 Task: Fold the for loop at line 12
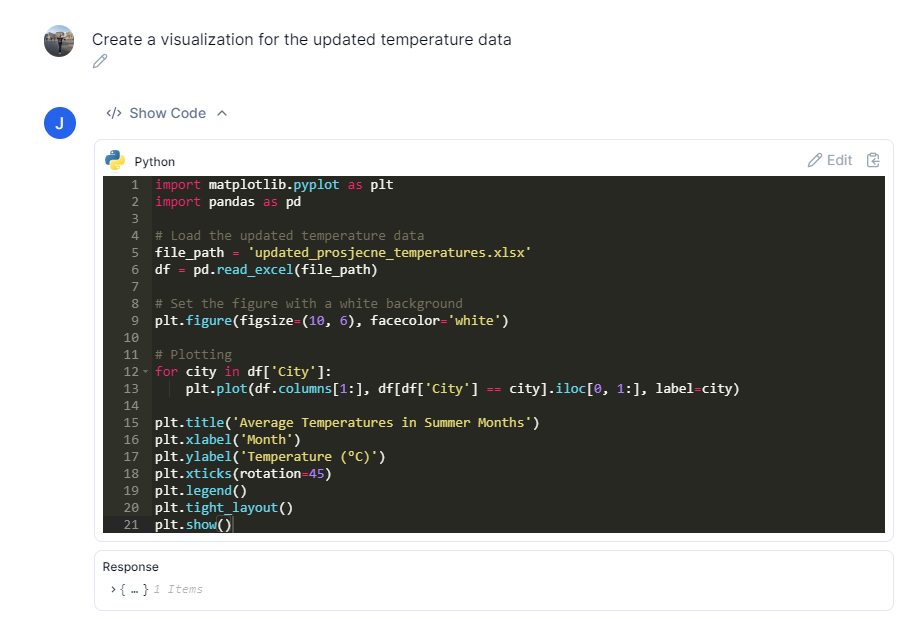pyautogui.click(x=146, y=372)
